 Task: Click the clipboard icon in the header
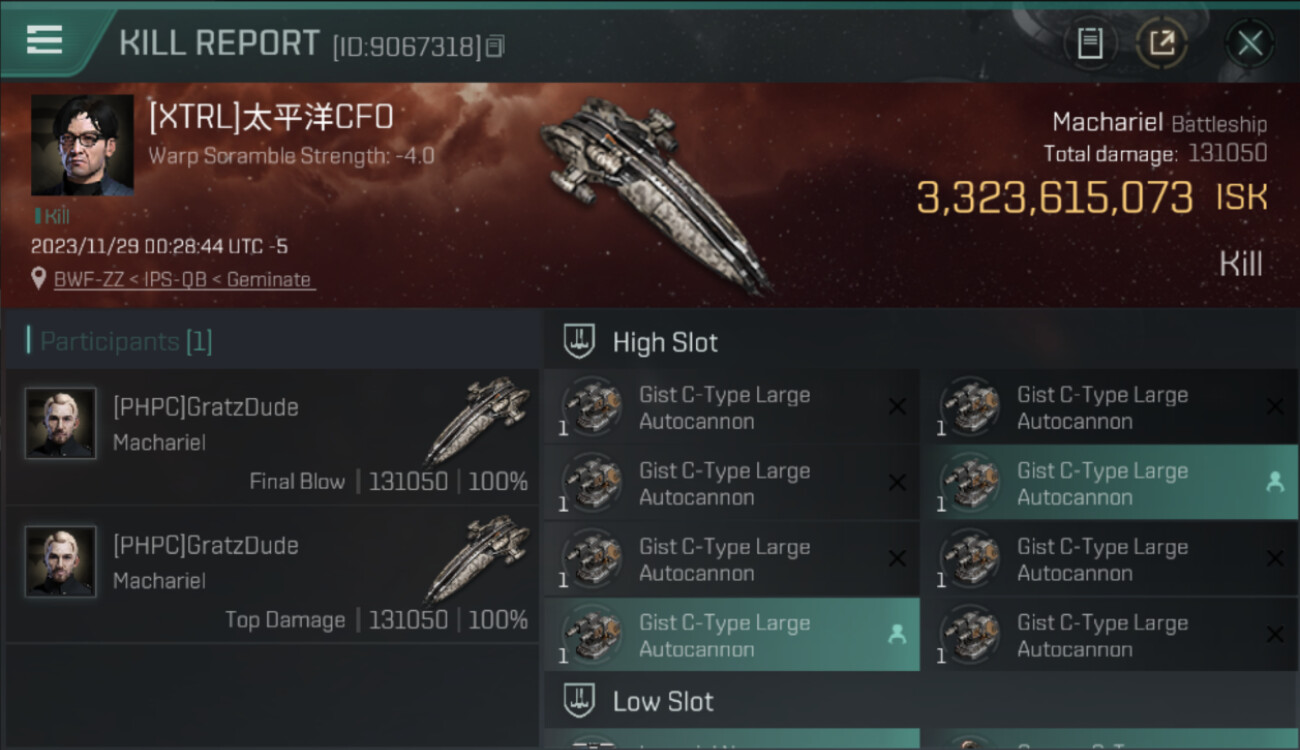(1089, 43)
